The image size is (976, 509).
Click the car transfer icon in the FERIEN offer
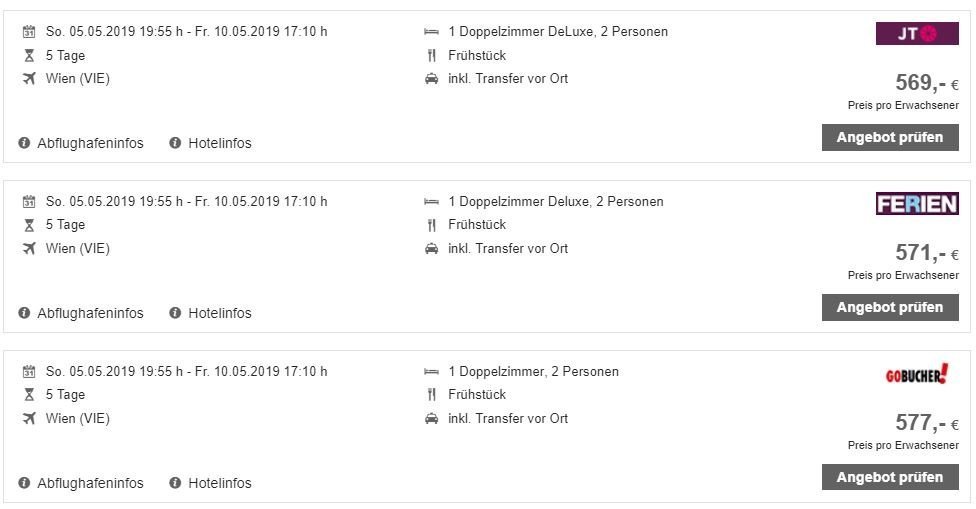pyautogui.click(x=431, y=249)
